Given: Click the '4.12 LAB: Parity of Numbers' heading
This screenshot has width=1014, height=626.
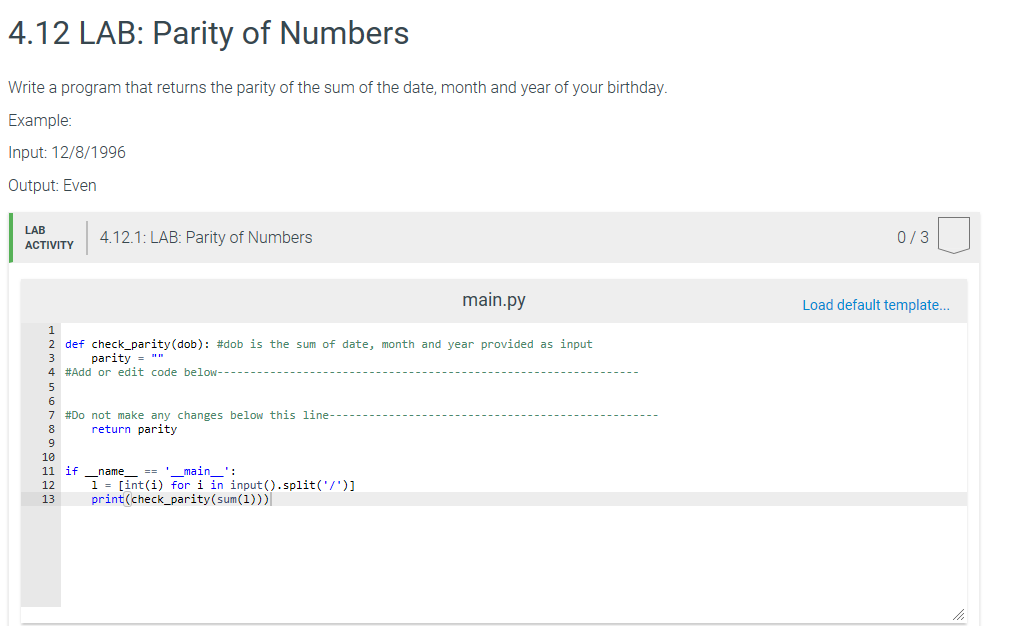Looking at the screenshot, I should coord(208,33).
